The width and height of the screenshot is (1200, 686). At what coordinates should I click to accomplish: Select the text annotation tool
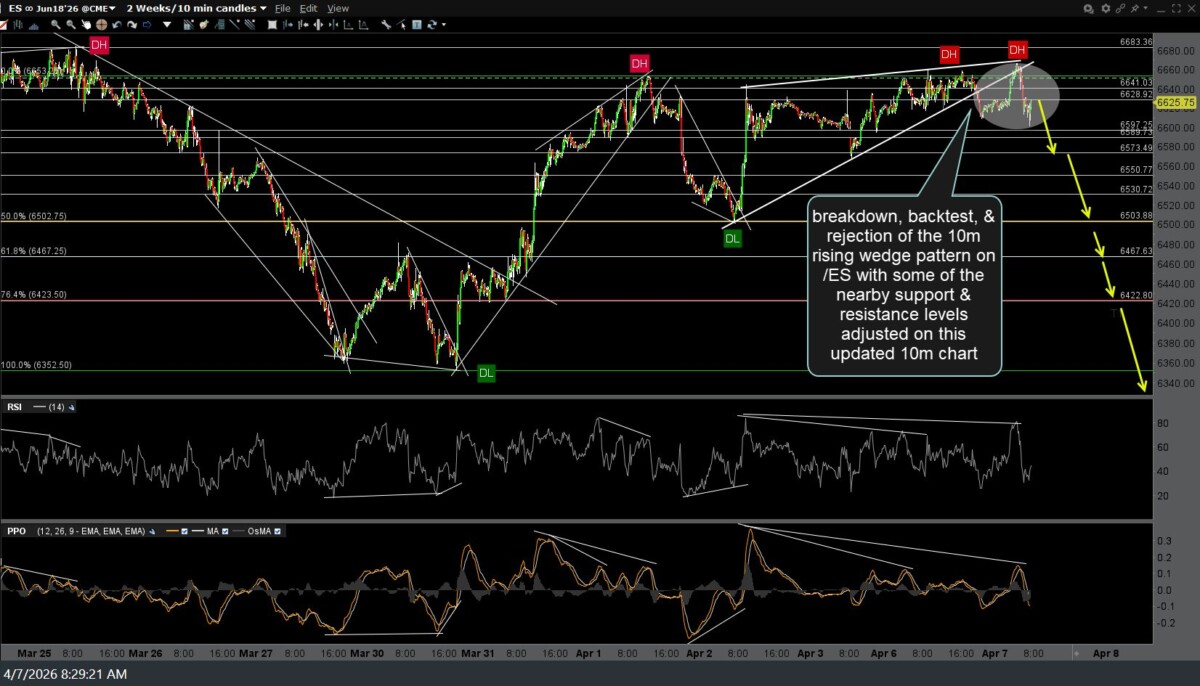416,25
